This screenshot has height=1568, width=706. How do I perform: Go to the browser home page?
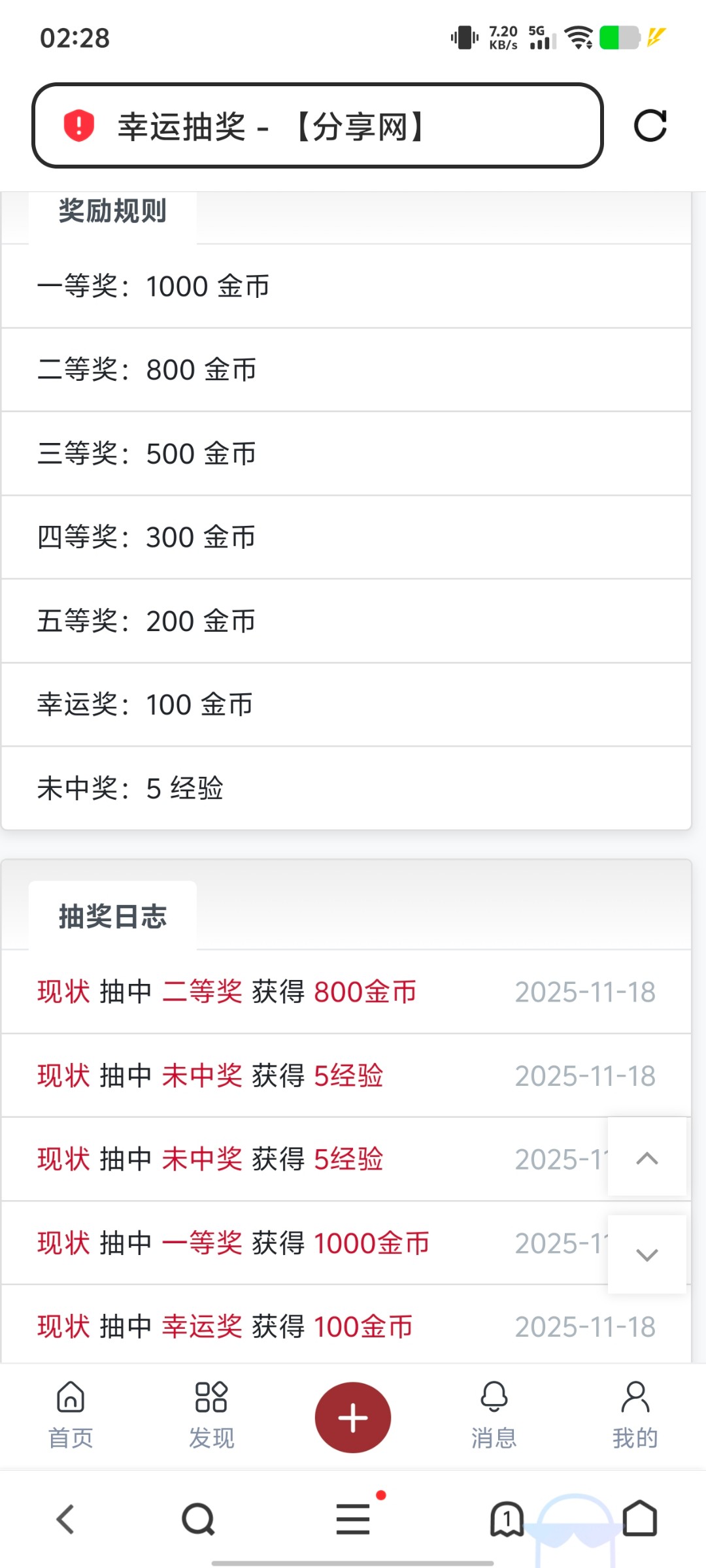pos(639,1519)
